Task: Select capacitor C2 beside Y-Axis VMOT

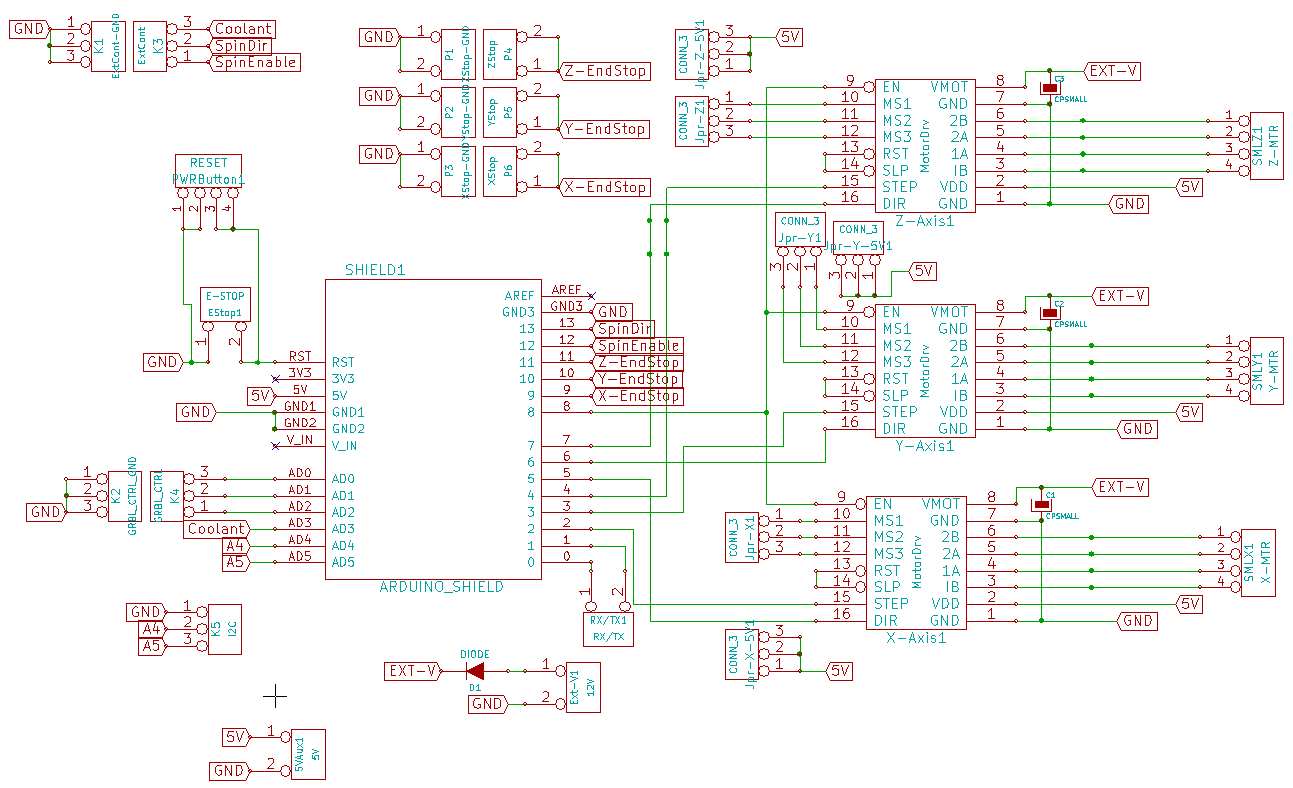Action: click(x=1048, y=313)
